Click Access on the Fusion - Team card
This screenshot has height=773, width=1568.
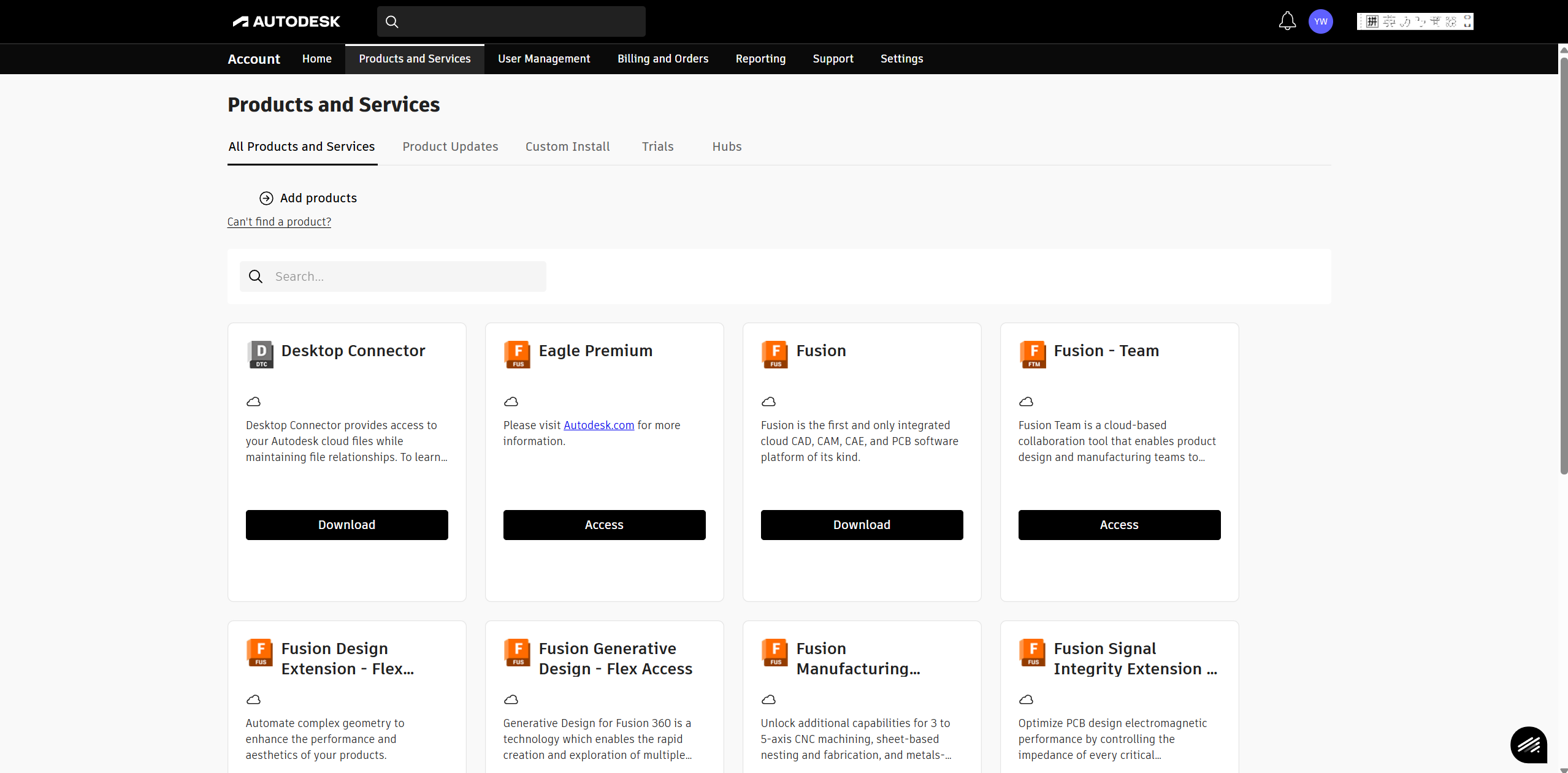(1120, 525)
